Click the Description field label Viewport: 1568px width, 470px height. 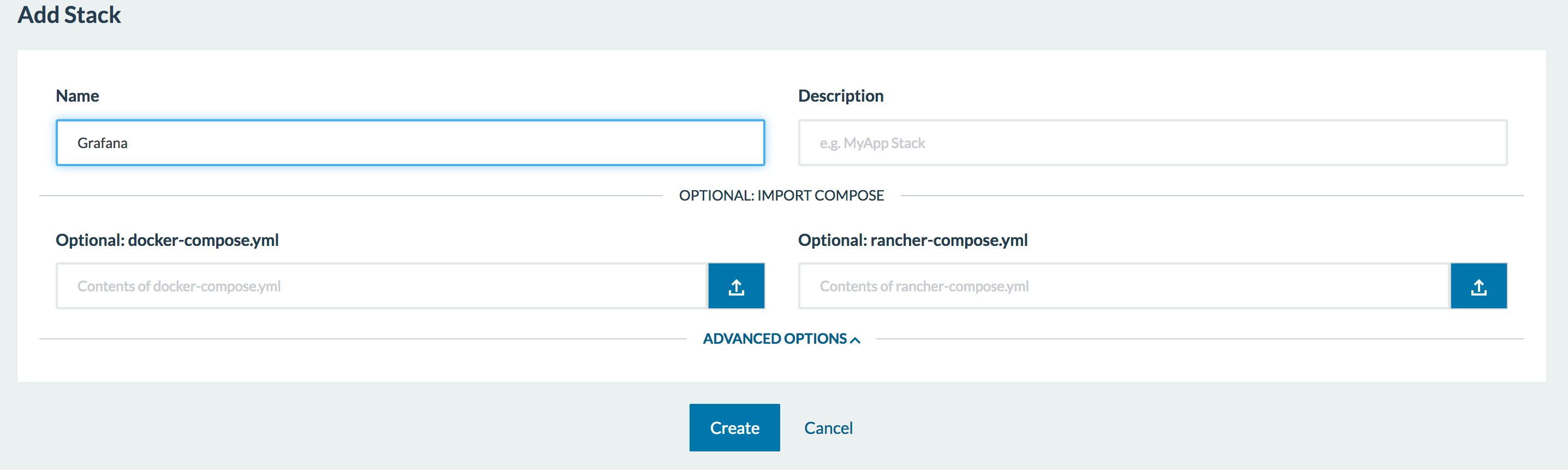(841, 96)
